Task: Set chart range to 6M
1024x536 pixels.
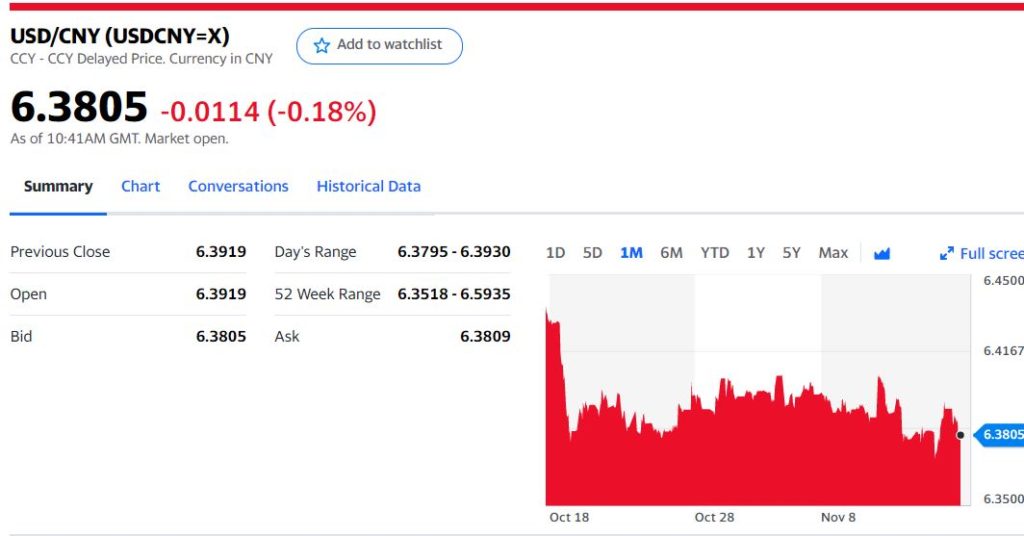Action: (x=671, y=253)
